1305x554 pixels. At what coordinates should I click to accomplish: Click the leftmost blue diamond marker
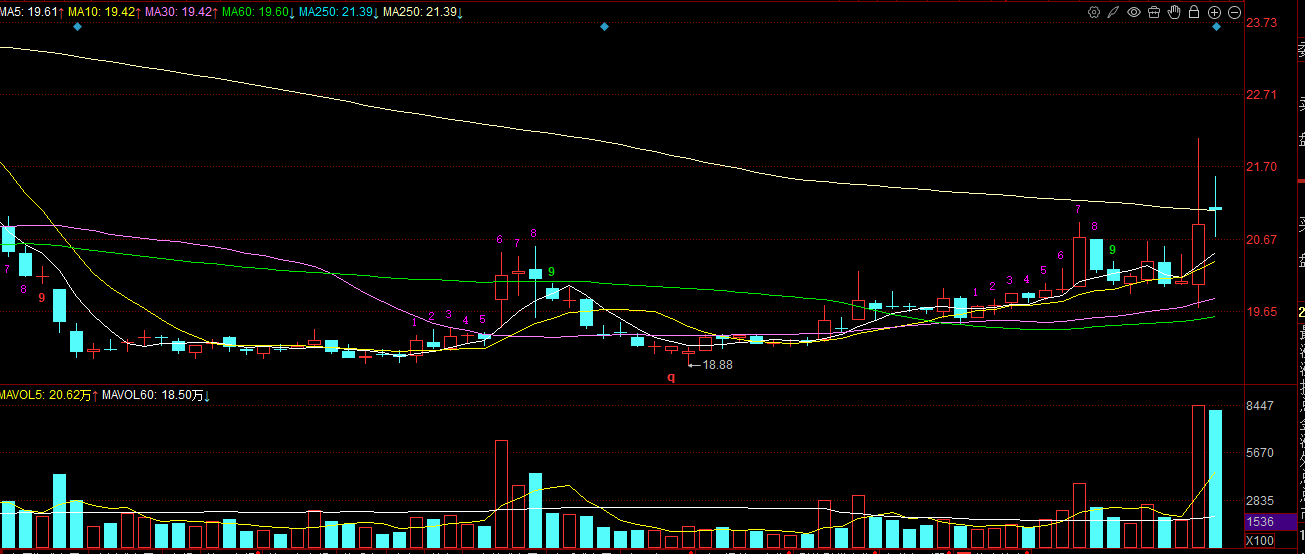77,27
